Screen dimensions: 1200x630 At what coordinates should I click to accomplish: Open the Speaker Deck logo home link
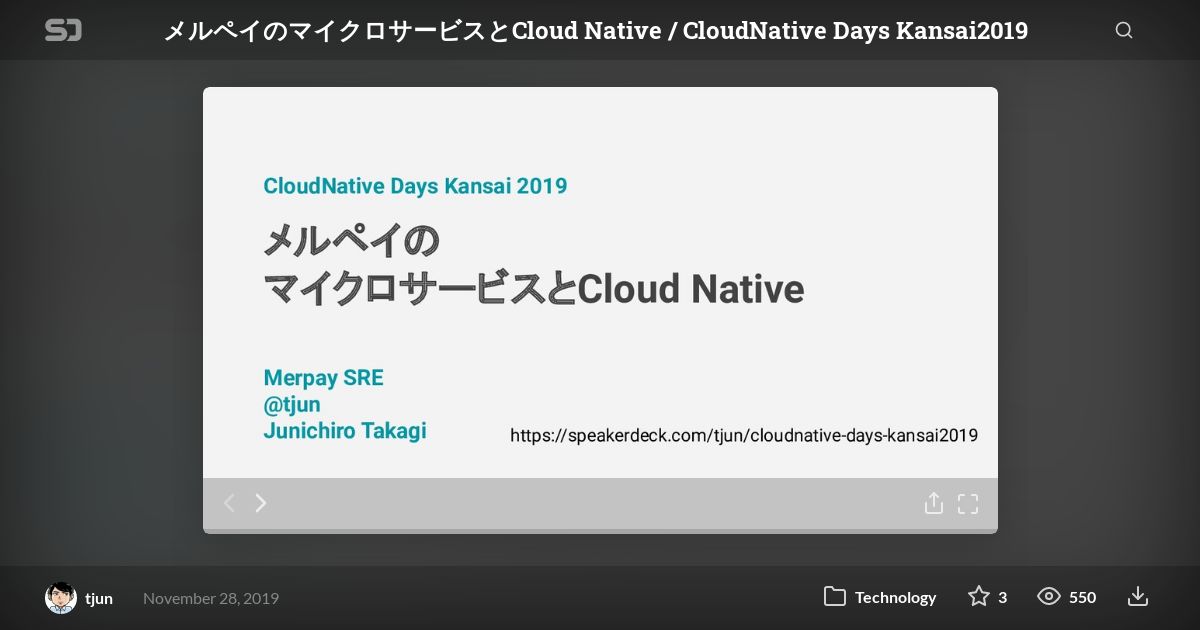click(x=63, y=31)
